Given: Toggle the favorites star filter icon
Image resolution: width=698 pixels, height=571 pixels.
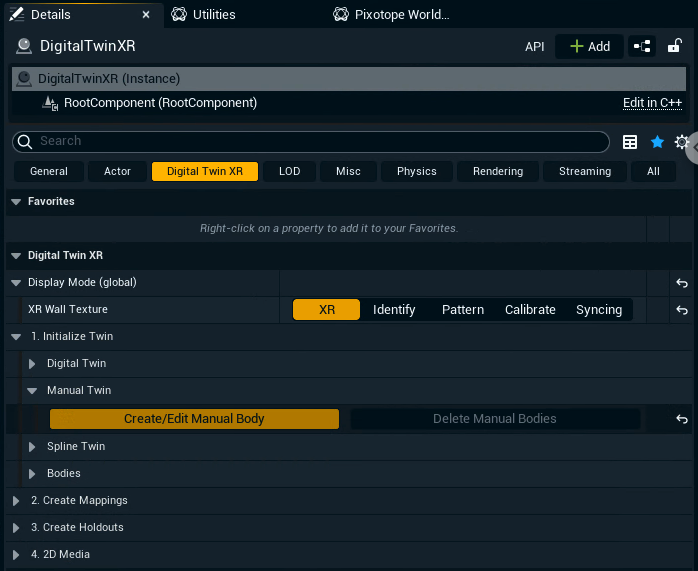Looking at the screenshot, I should (x=657, y=142).
